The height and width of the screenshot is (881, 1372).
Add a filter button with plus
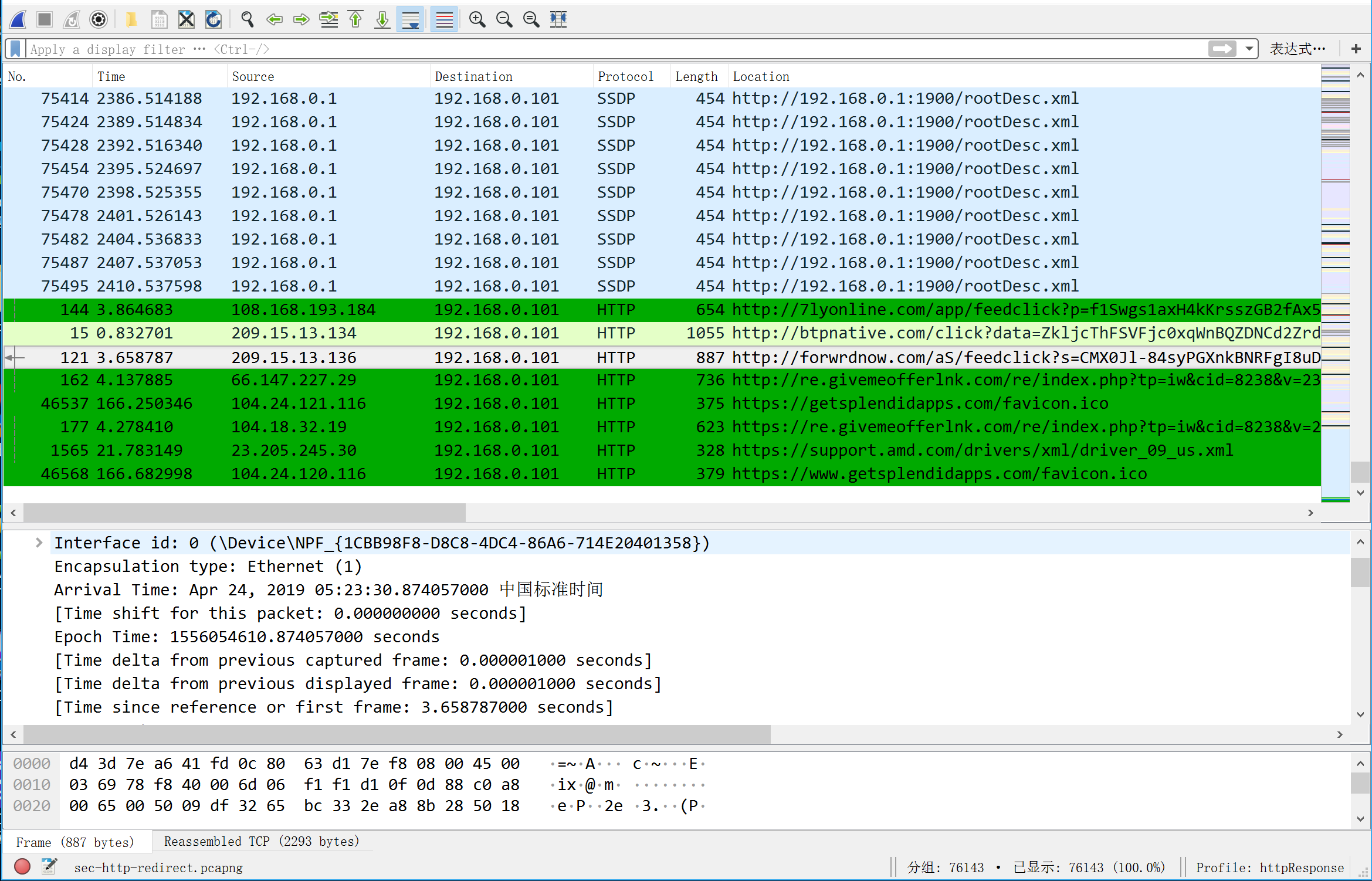(x=1356, y=49)
